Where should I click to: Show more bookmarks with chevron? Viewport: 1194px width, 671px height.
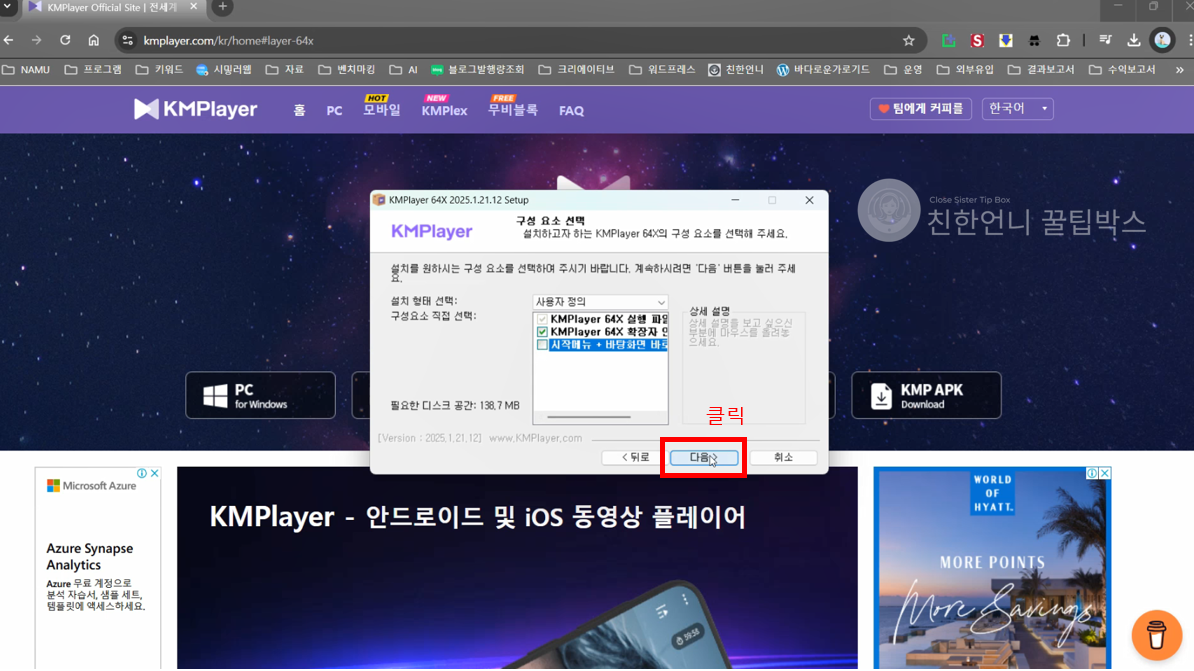click(1180, 69)
